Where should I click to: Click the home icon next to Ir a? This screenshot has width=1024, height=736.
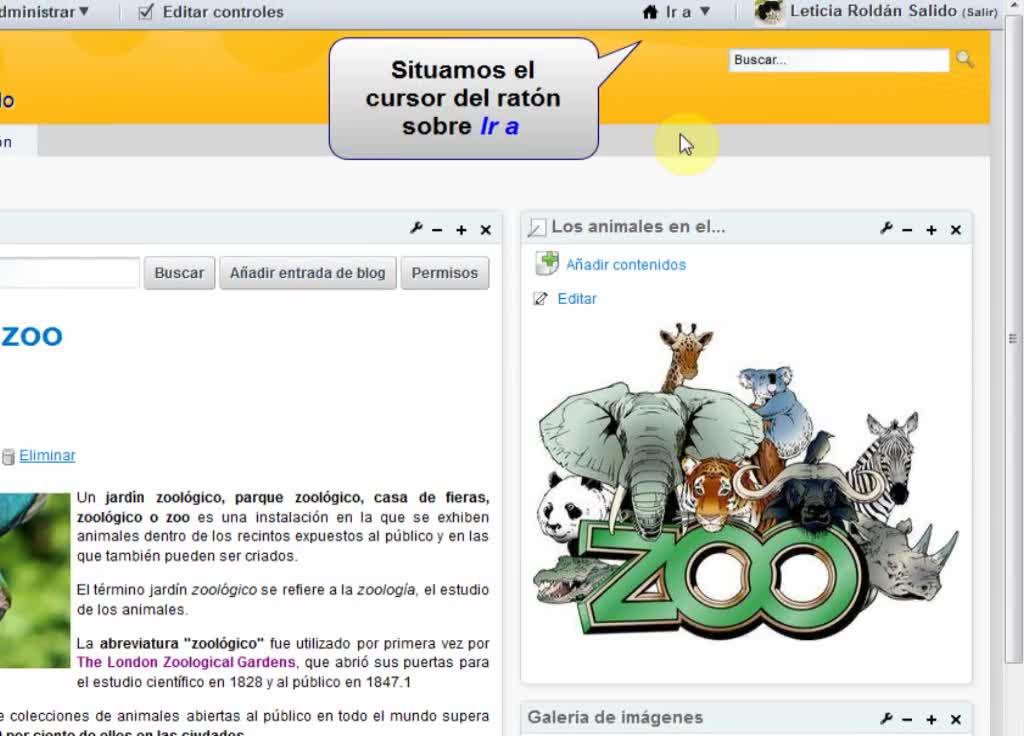[x=650, y=12]
